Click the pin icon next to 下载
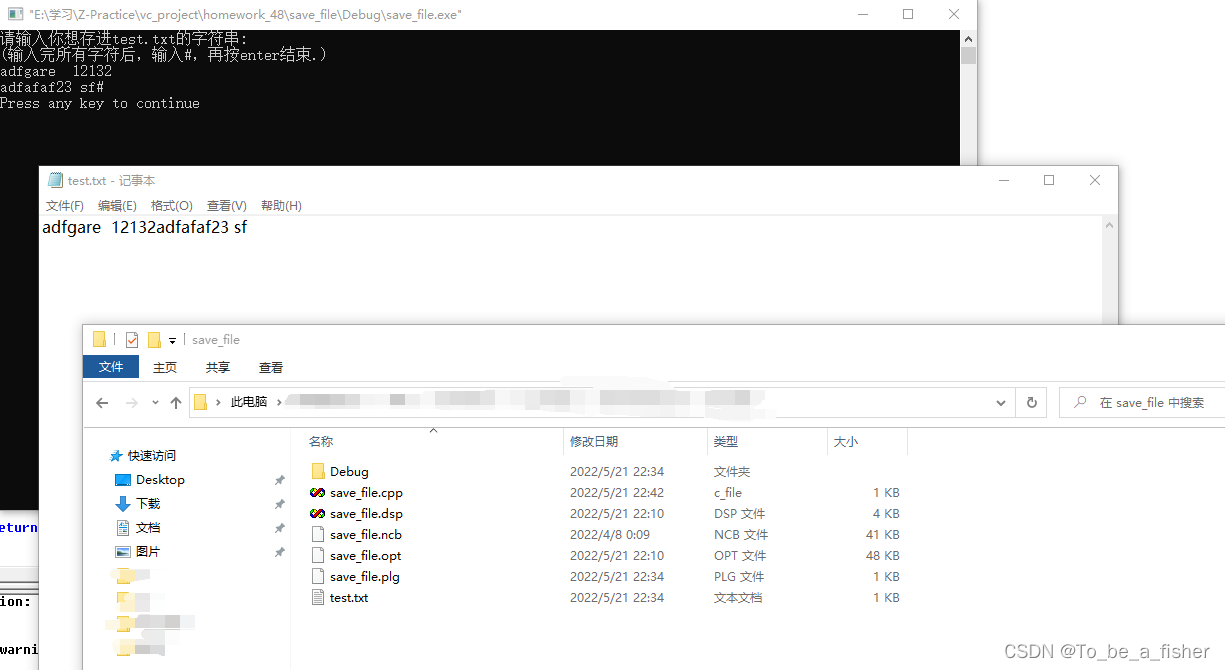The image size is (1225, 670). [x=280, y=504]
